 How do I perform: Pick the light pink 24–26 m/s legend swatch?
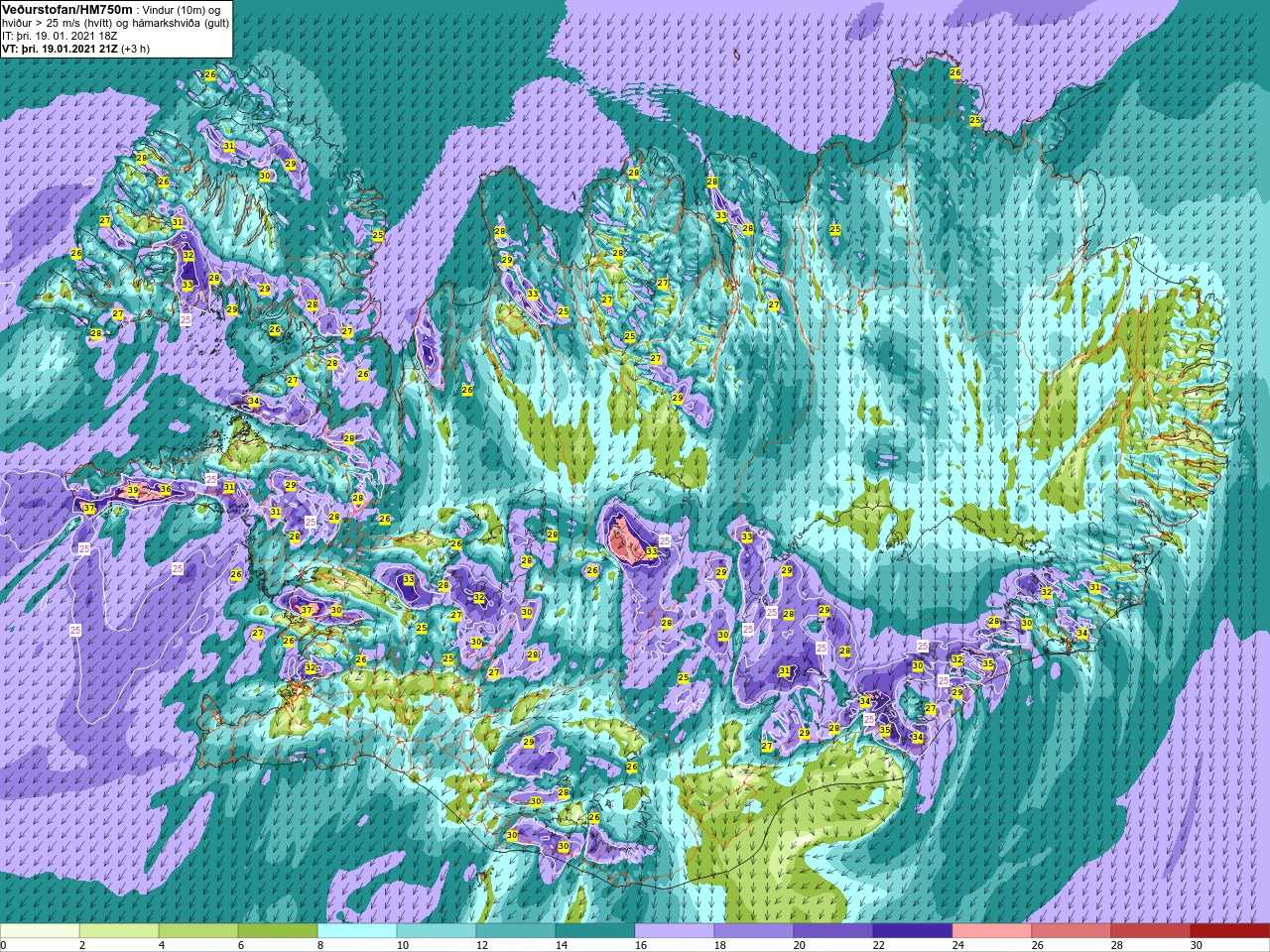pos(992,931)
